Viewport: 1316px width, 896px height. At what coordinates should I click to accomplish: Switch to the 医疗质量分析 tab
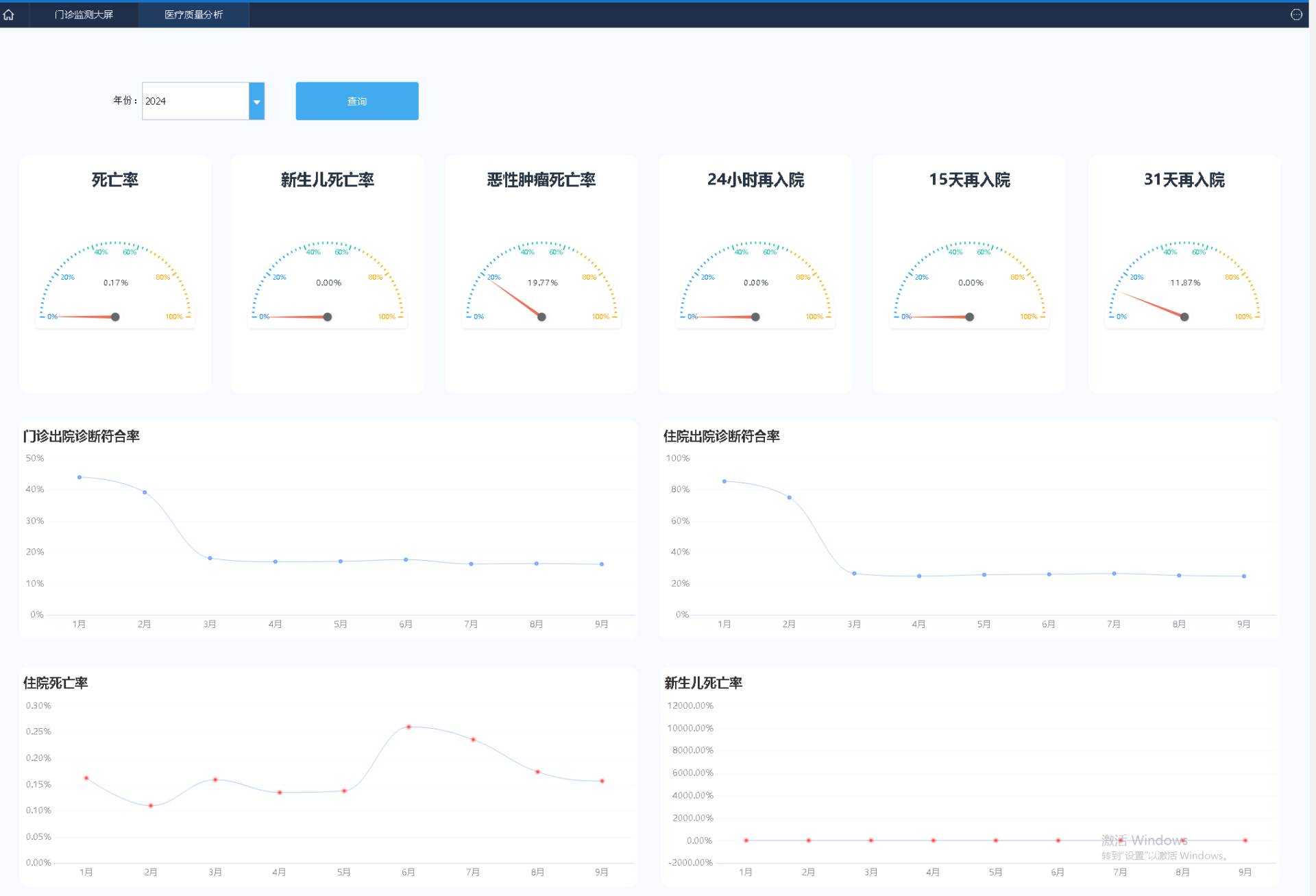(193, 14)
